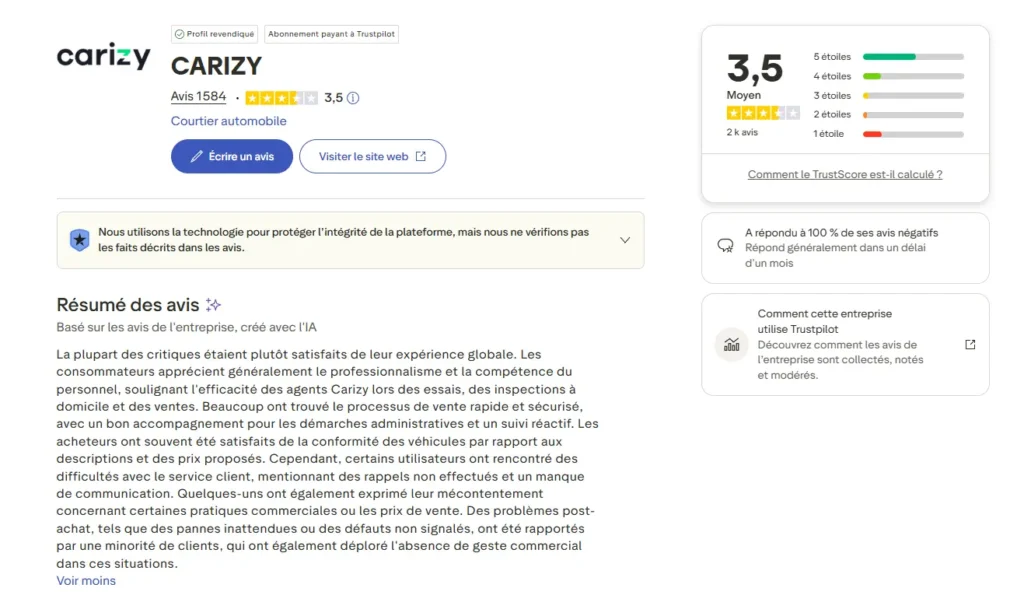Click the speech bubble icon in the response card
This screenshot has width=1024, height=595.
(725, 243)
